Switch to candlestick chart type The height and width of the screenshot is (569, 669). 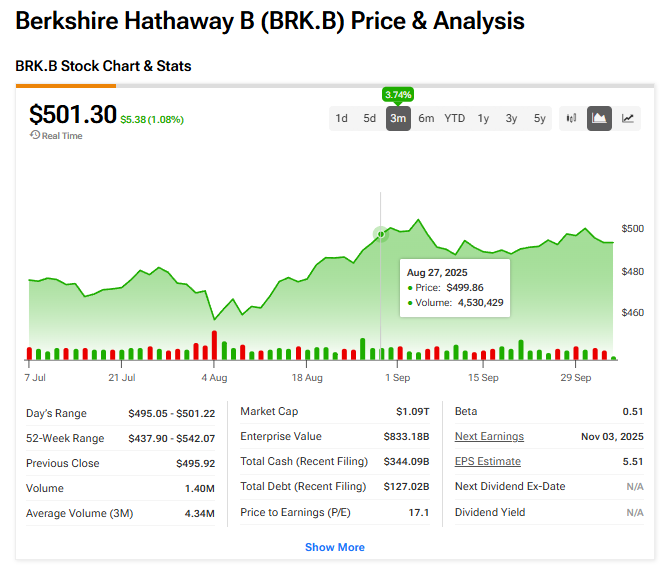point(572,118)
